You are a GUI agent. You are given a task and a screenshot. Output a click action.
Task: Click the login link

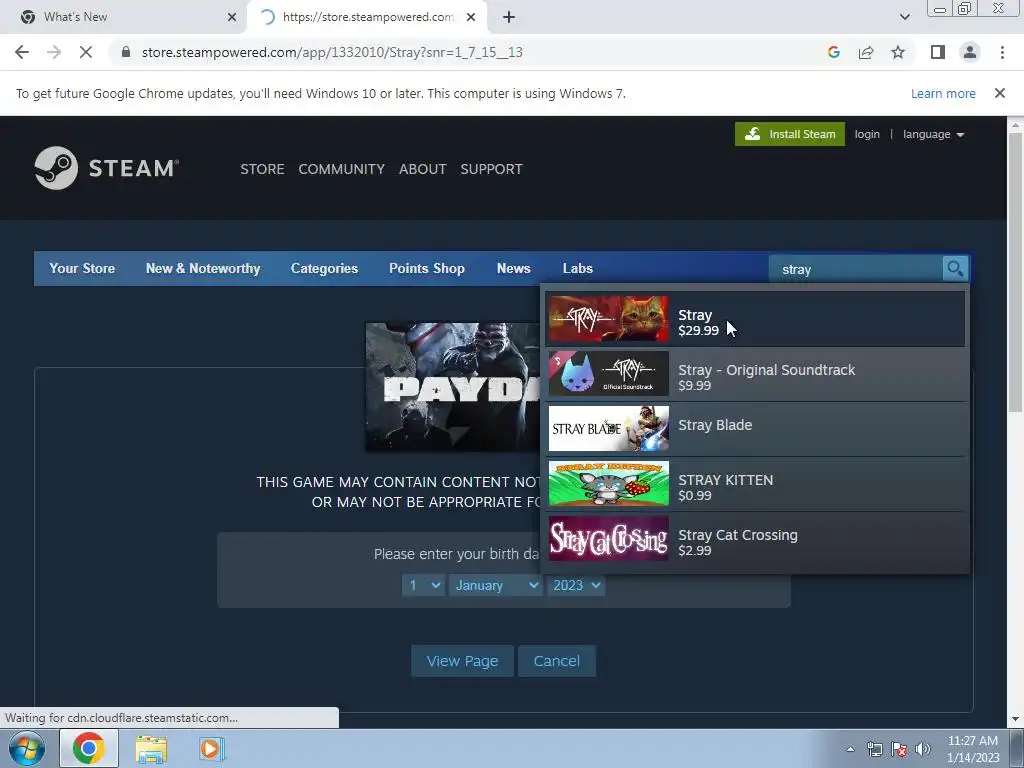[867, 135]
